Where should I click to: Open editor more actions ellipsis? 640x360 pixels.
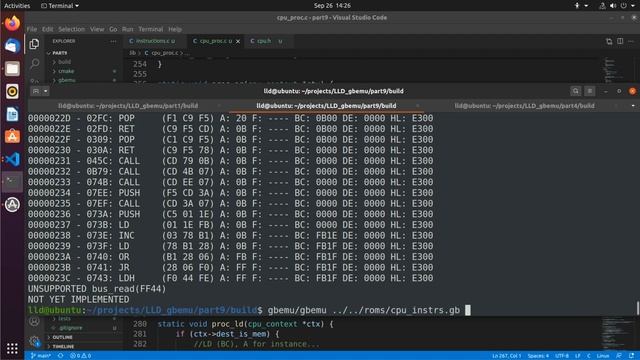[631, 41]
